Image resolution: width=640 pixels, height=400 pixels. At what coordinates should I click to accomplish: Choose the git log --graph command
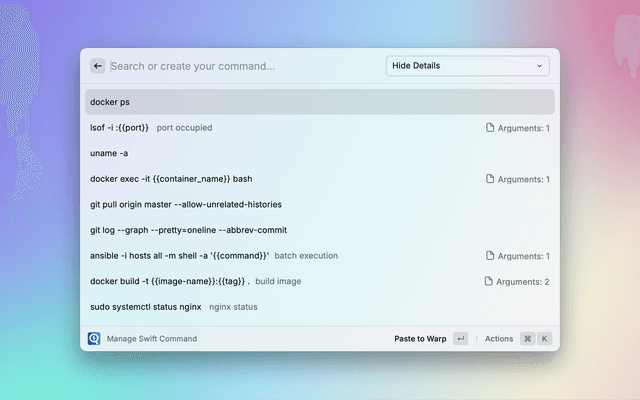(x=320, y=230)
